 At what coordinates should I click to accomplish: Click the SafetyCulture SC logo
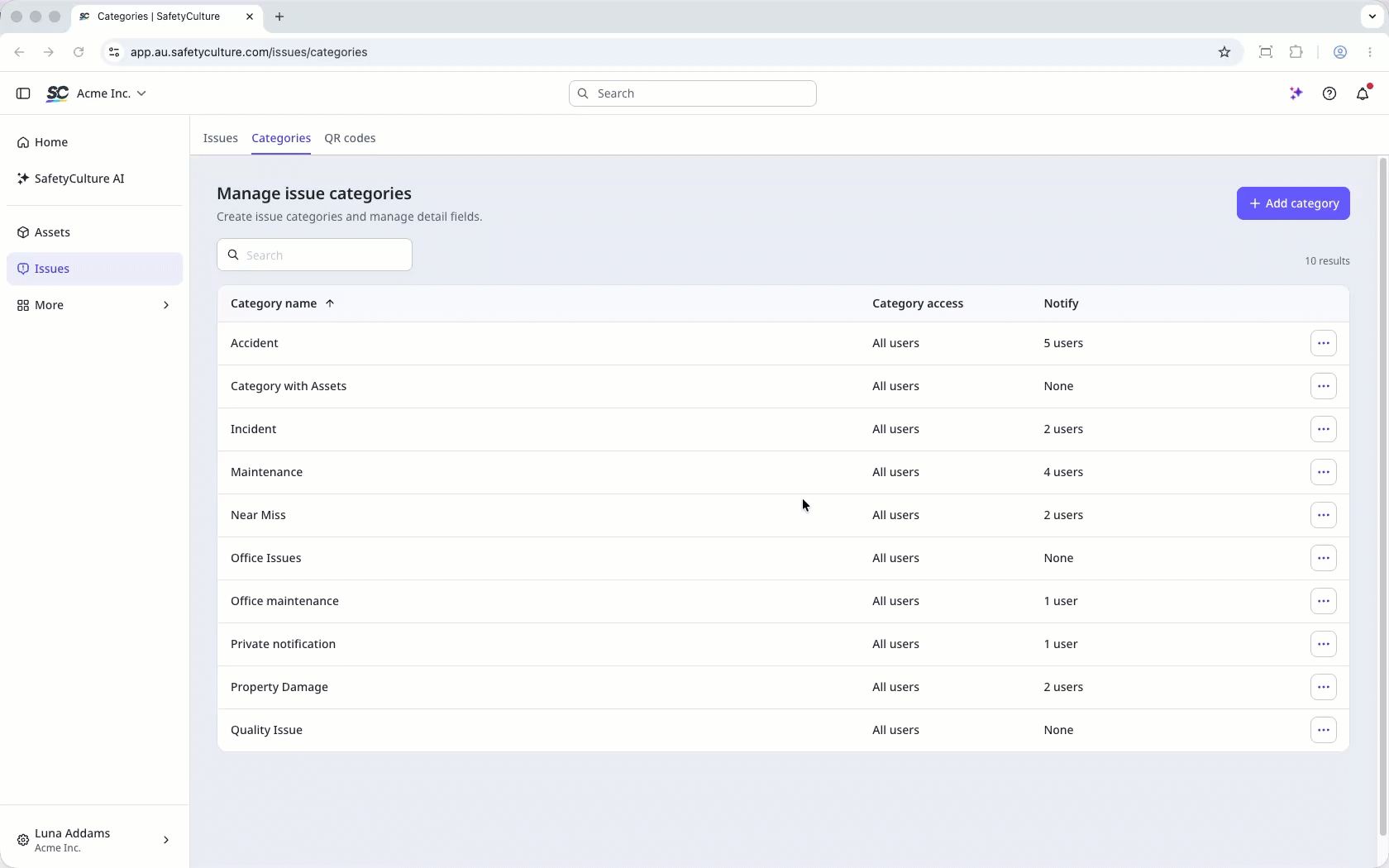(x=57, y=93)
